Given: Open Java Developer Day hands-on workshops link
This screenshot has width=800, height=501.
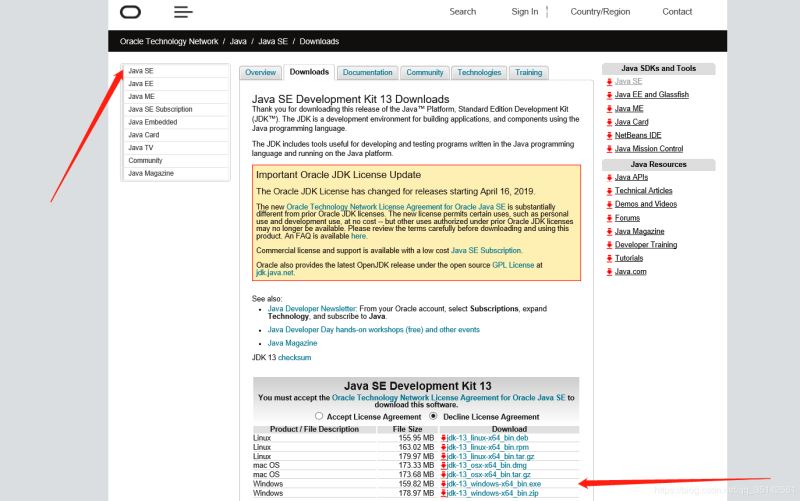Looking at the screenshot, I should pyautogui.click(x=373, y=330).
